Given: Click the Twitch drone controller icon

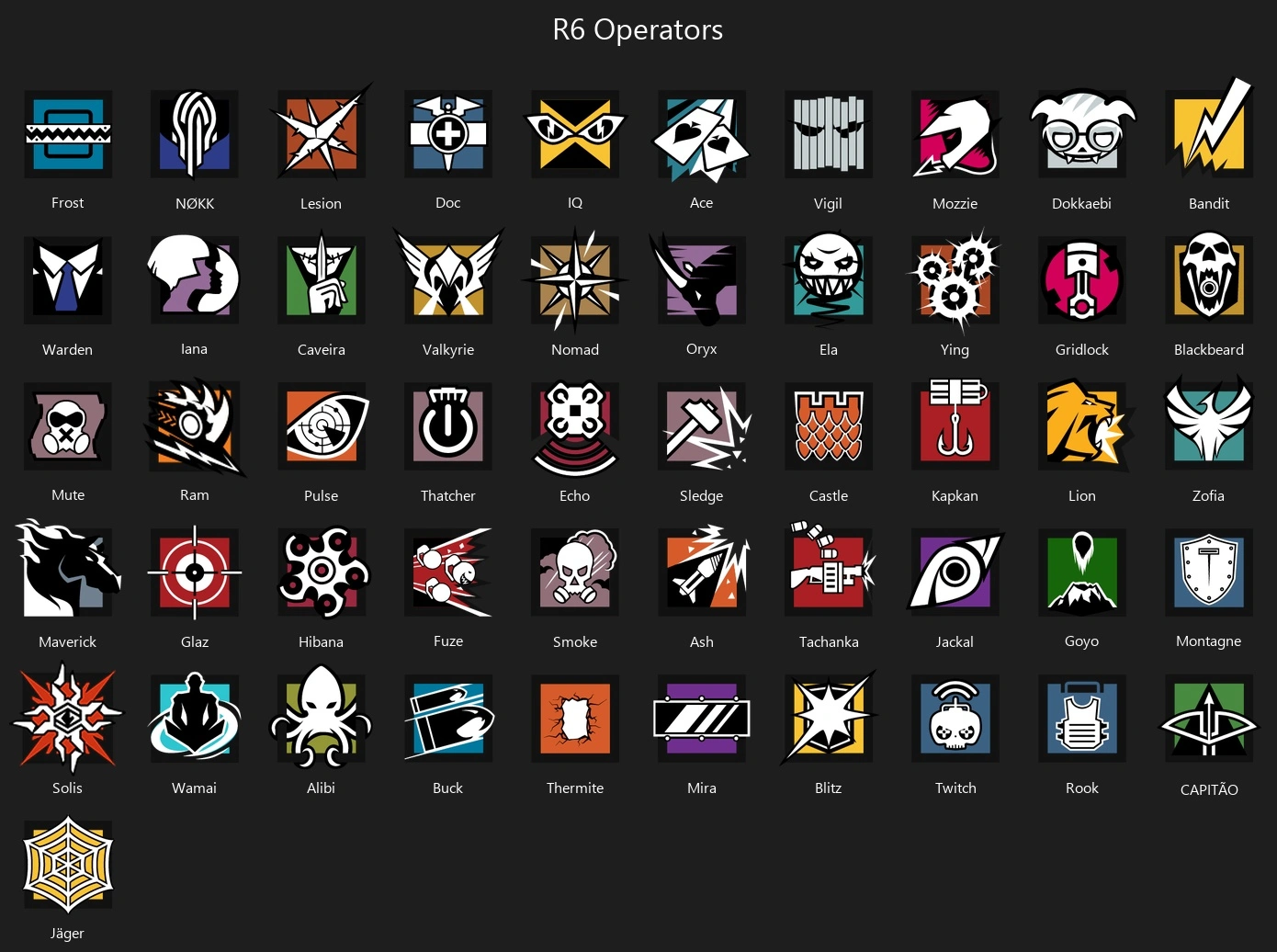Looking at the screenshot, I should (x=955, y=719).
